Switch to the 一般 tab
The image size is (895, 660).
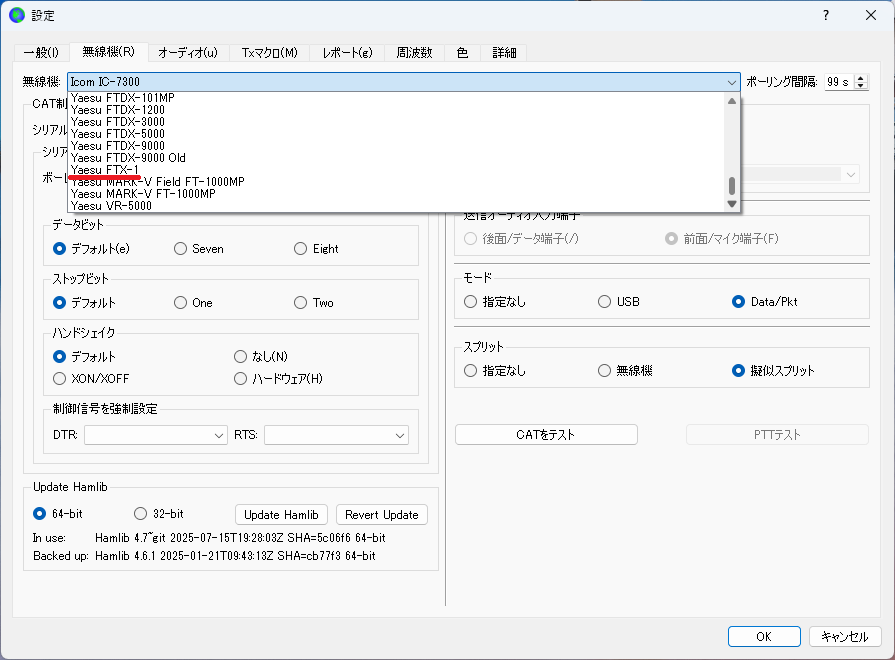[41, 53]
